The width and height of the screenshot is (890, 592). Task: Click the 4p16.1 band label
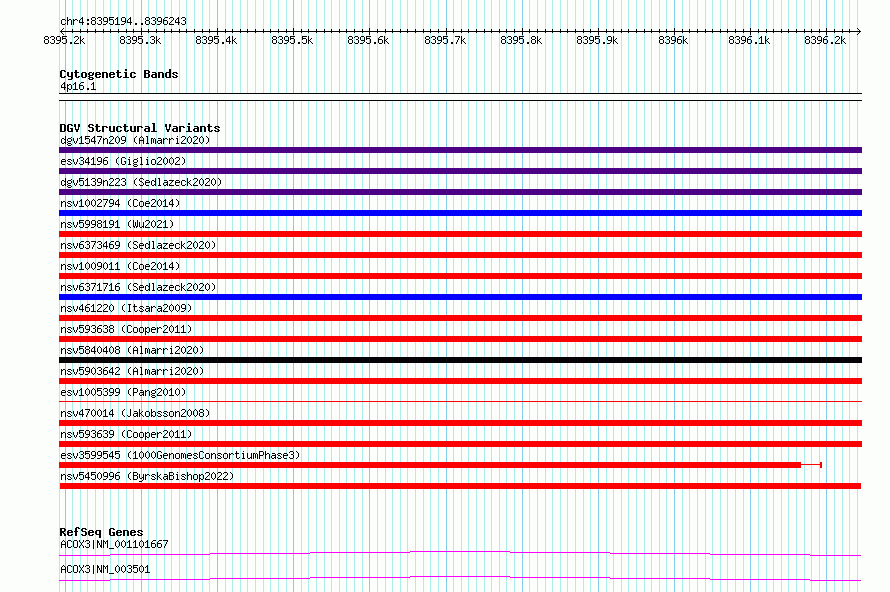pos(78,86)
